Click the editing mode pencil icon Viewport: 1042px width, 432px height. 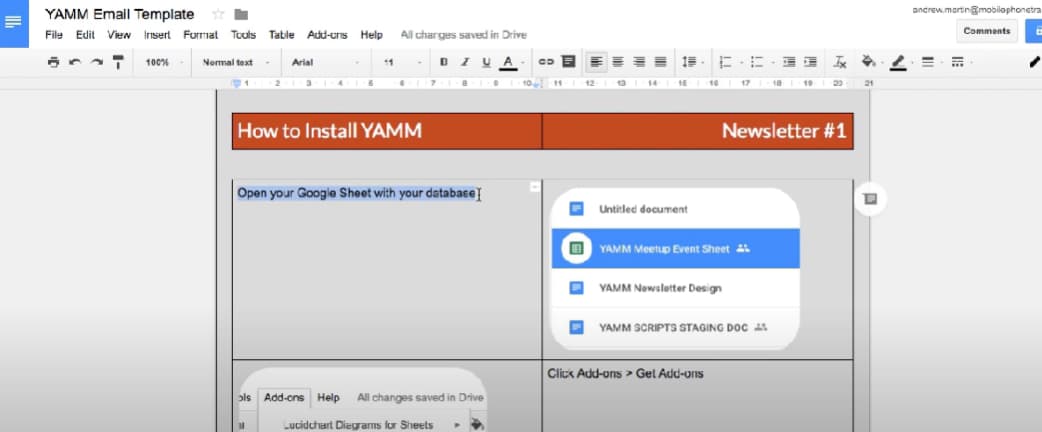coord(1035,62)
